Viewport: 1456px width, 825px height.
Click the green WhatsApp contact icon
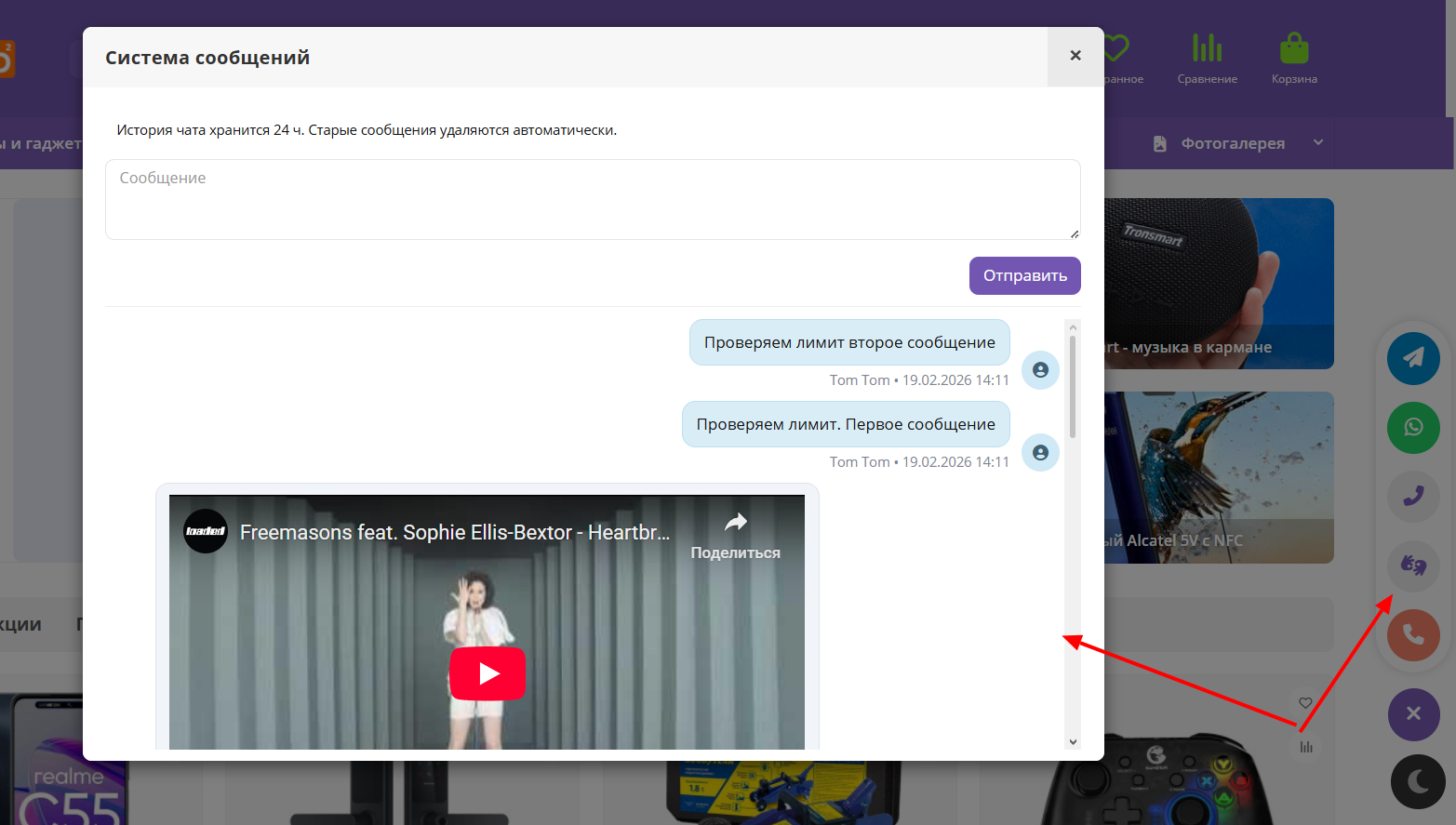pyautogui.click(x=1413, y=427)
